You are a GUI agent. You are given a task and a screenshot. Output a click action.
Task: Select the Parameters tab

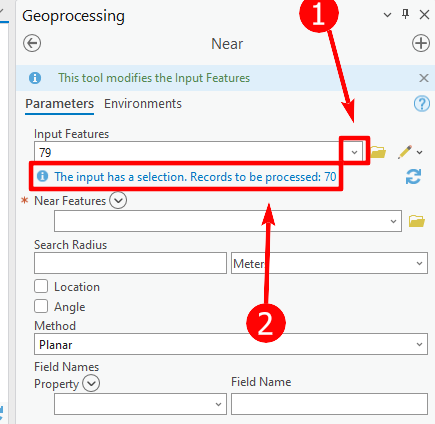coord(60,104)
